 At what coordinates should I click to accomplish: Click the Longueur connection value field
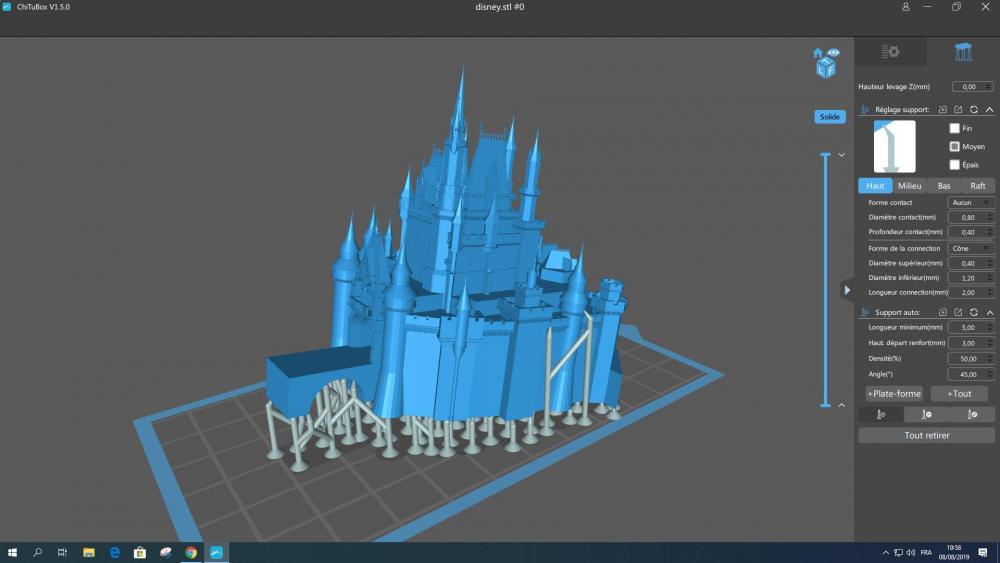point(971,293)
